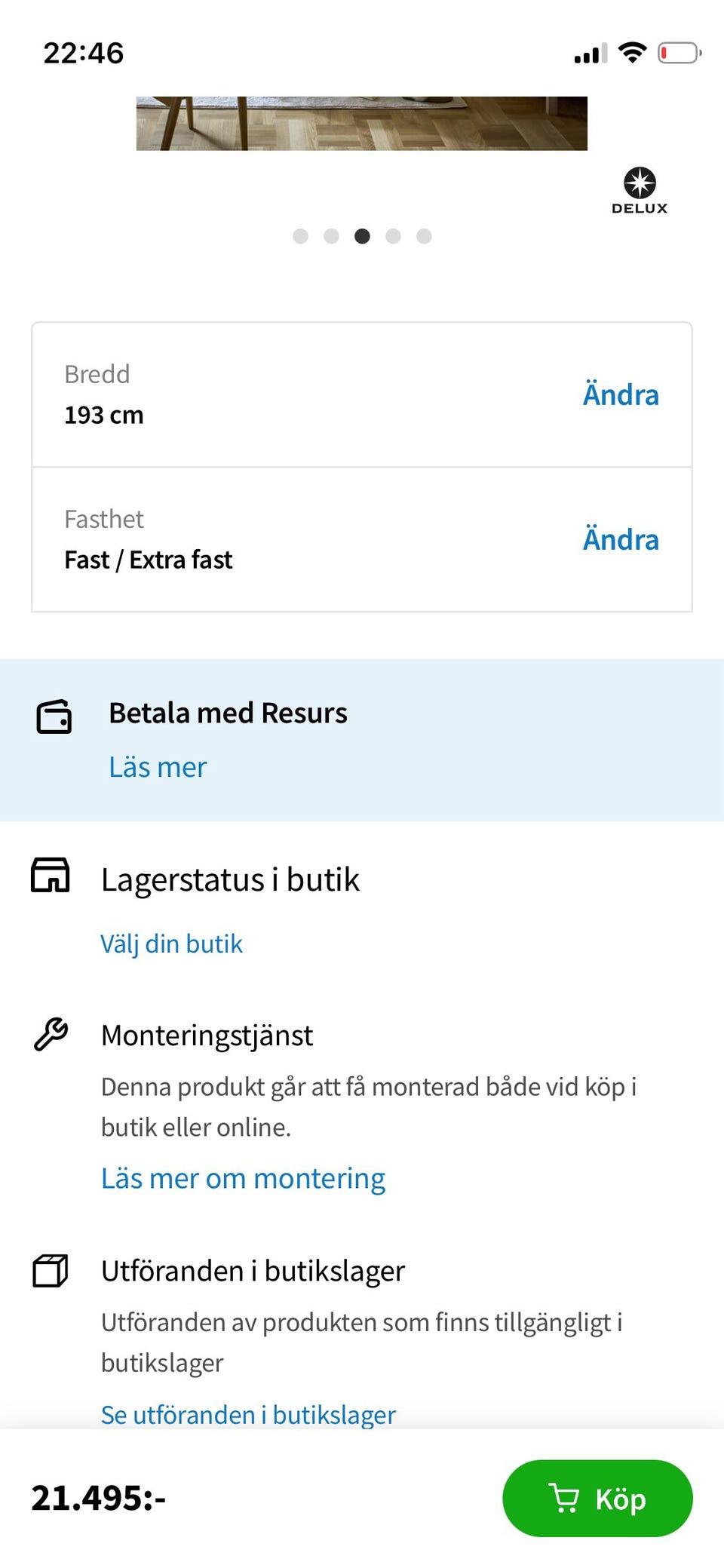The image size is (724, 1568).
Task: Open Läs mer under Betala med Resurs
Action: coord(158,767)
